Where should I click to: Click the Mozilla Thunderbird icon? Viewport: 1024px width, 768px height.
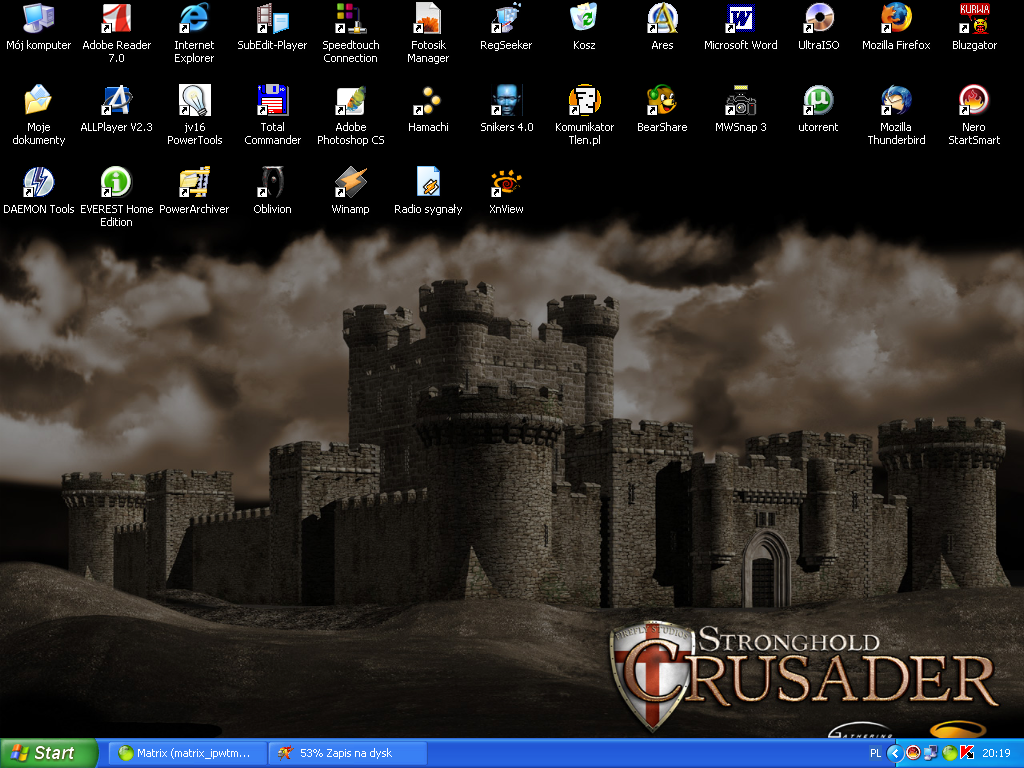[x=895, y=102]
